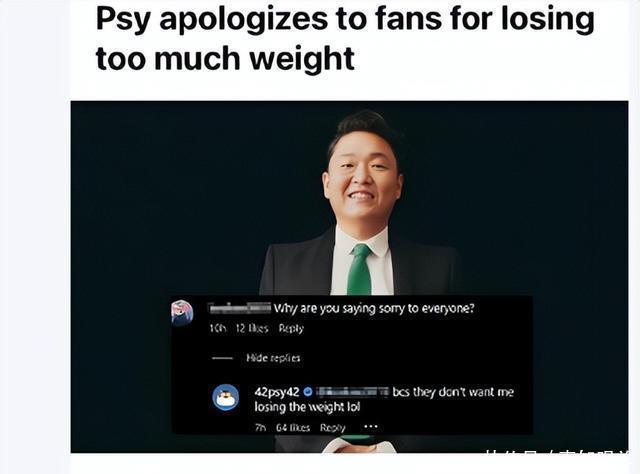This screenshot has width=640, height=474.
Task: Click the blurred username of the first commenter
Action: [x=239, y=308]
